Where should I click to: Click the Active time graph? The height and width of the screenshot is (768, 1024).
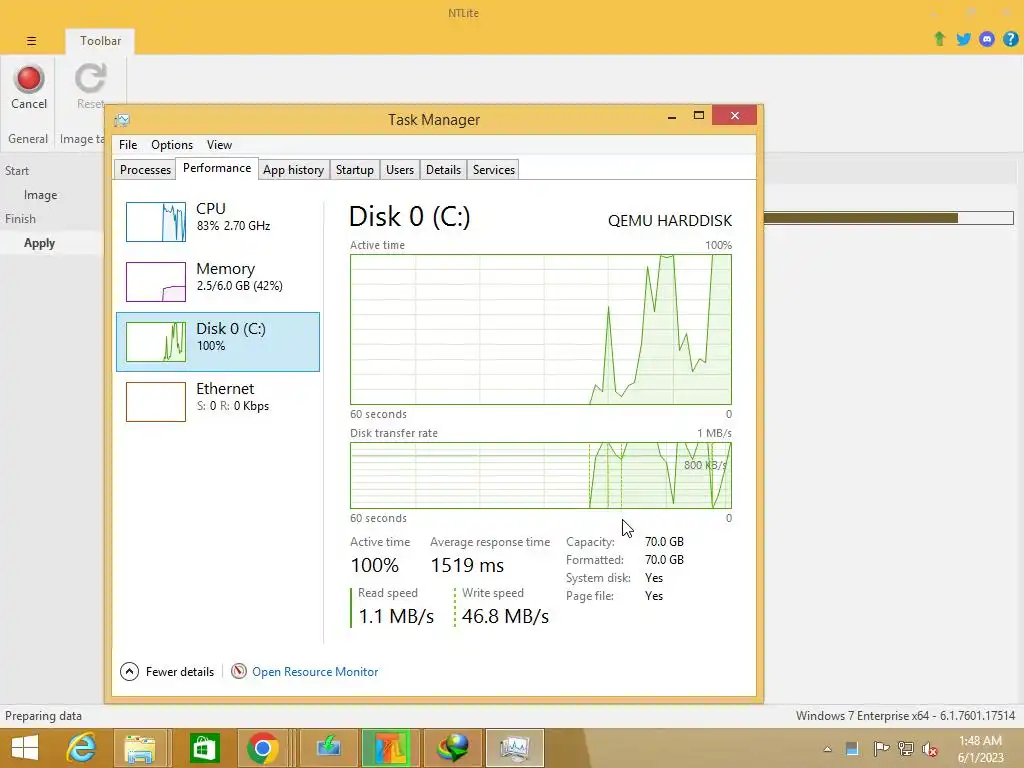pyautogui.click(x=541, y=329)
